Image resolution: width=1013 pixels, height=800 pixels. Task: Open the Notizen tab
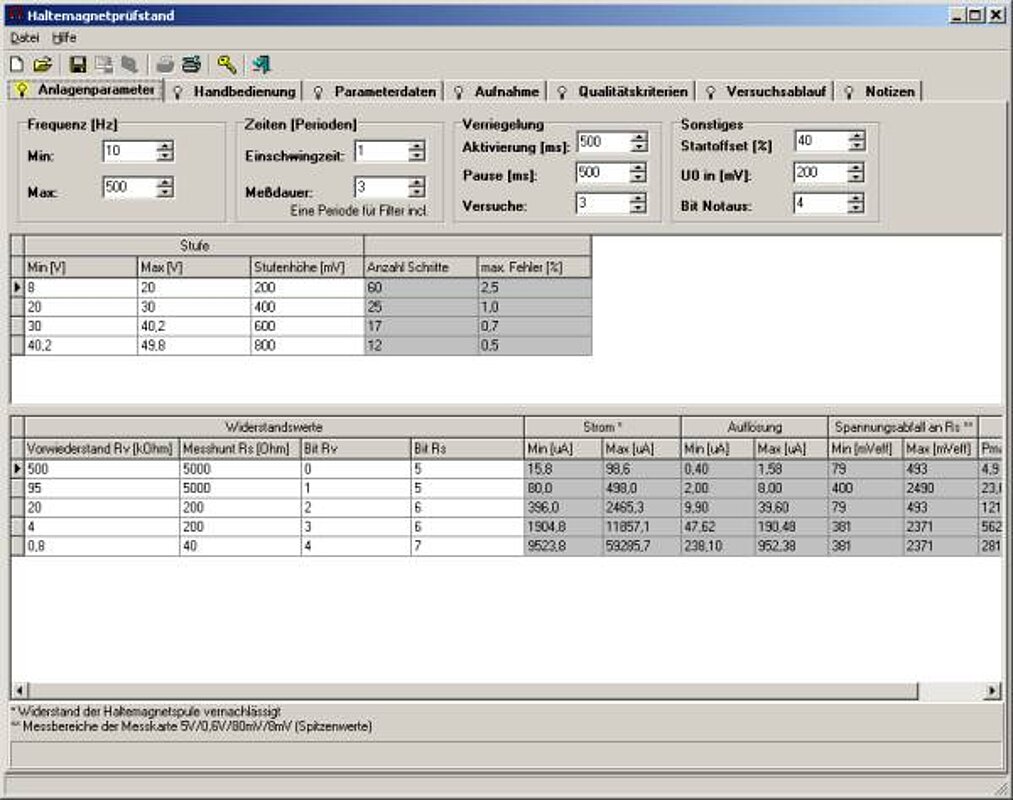880,92
